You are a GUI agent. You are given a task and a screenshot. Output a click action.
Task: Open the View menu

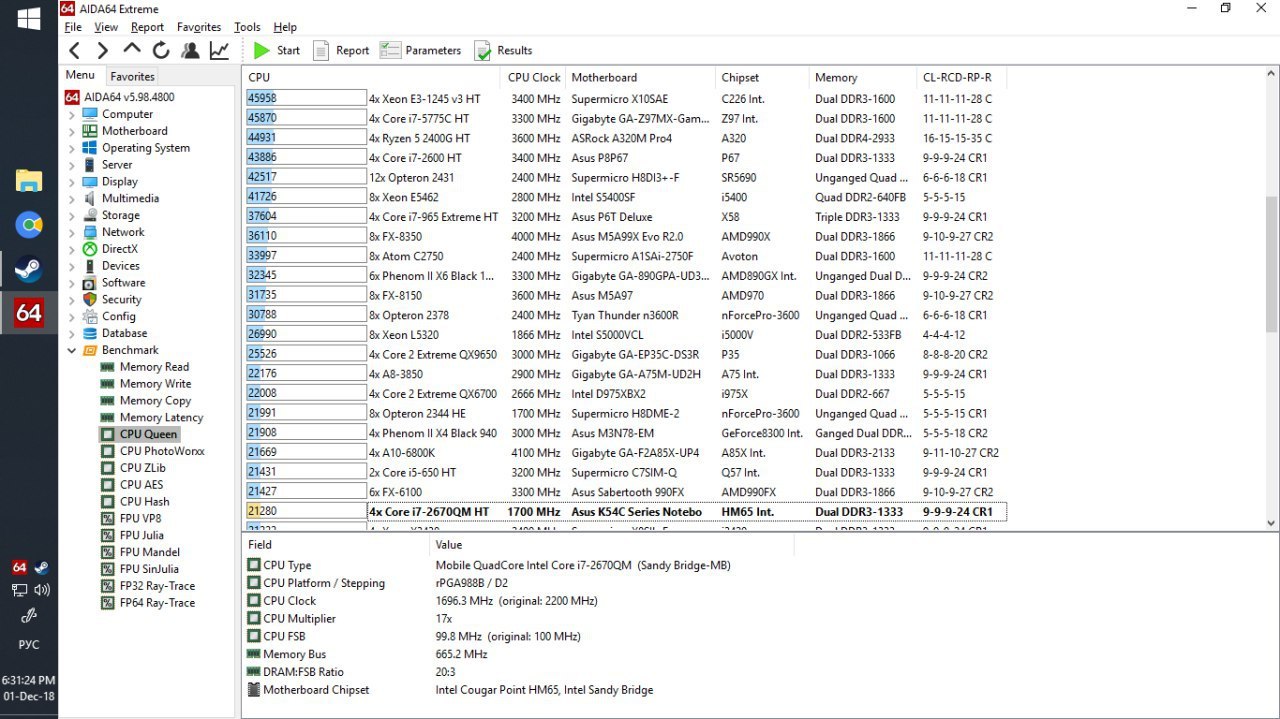tap(106, 27)
